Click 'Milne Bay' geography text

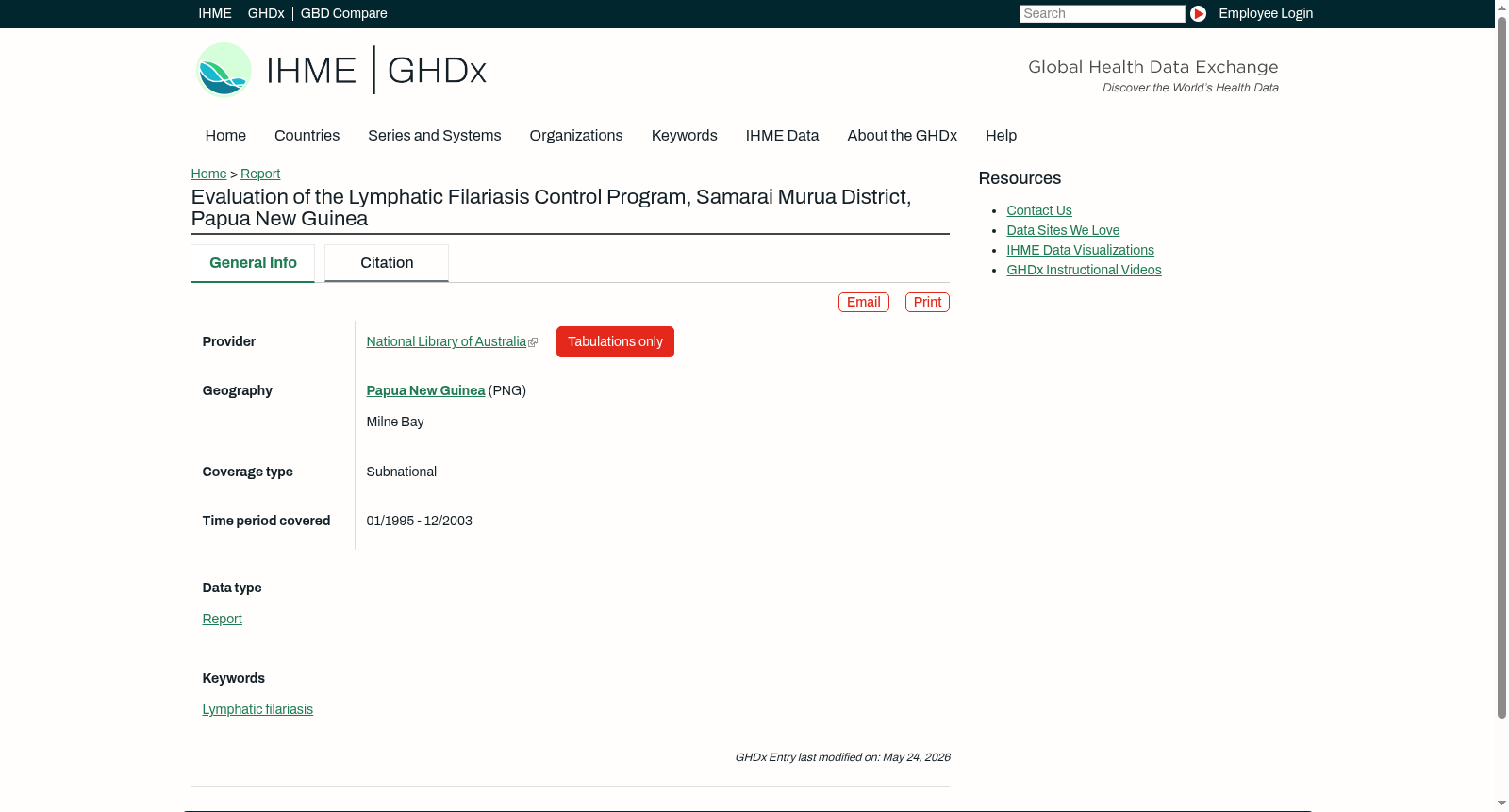click(395, 422)
